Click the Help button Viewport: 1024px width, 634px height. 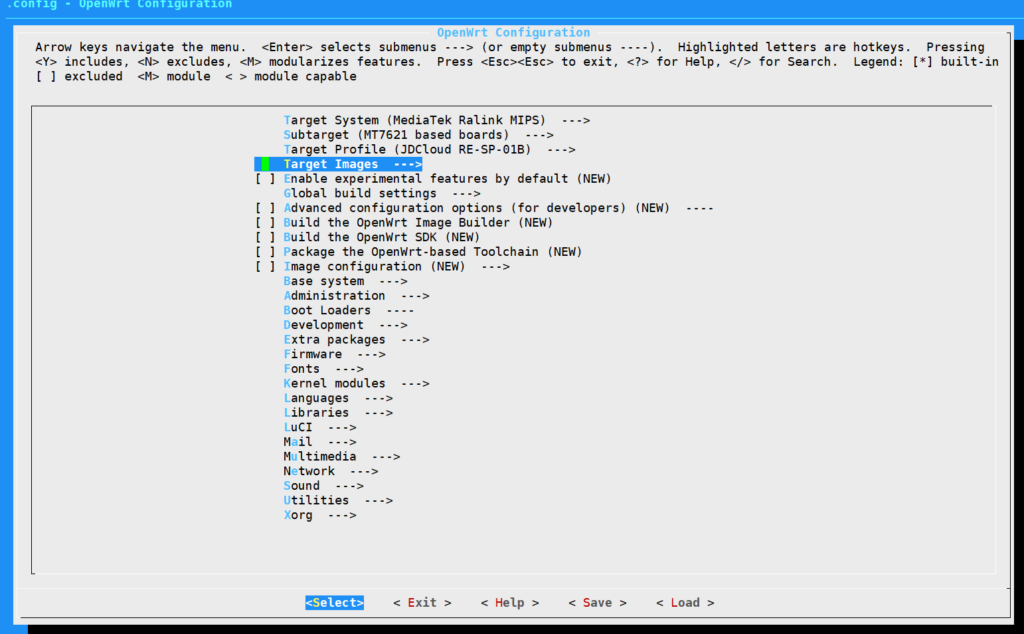[x=509, y=603]
